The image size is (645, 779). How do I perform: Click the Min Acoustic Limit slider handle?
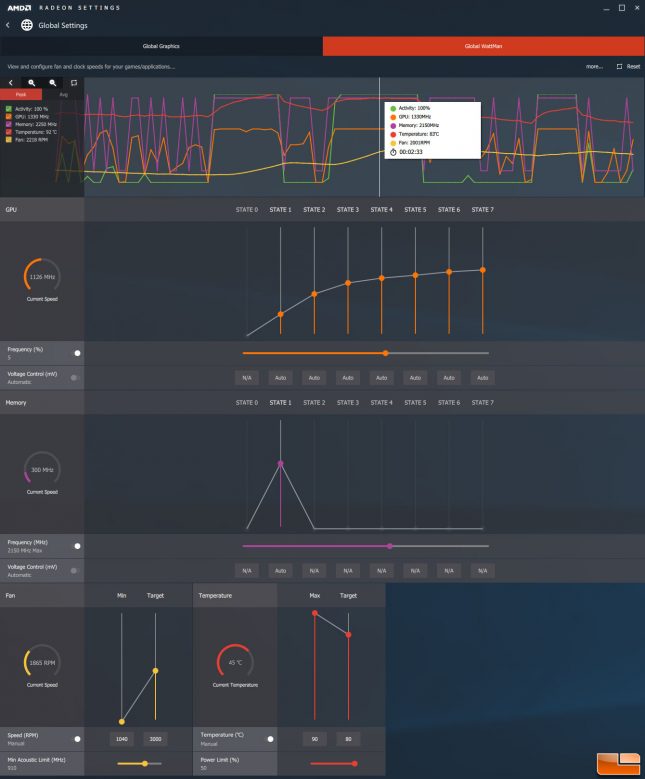[x=145, y=764]
